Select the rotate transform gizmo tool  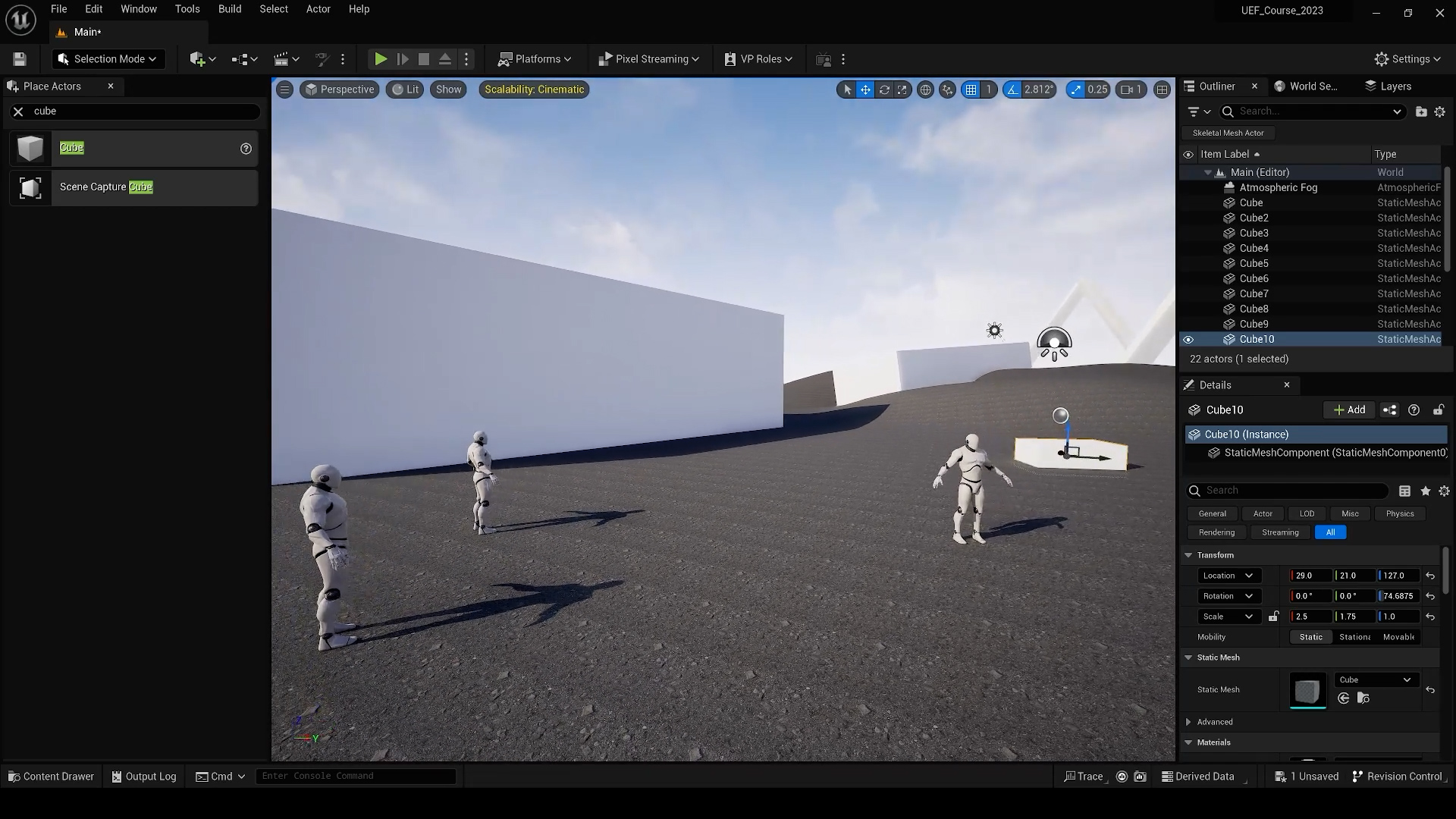(884, 89)
